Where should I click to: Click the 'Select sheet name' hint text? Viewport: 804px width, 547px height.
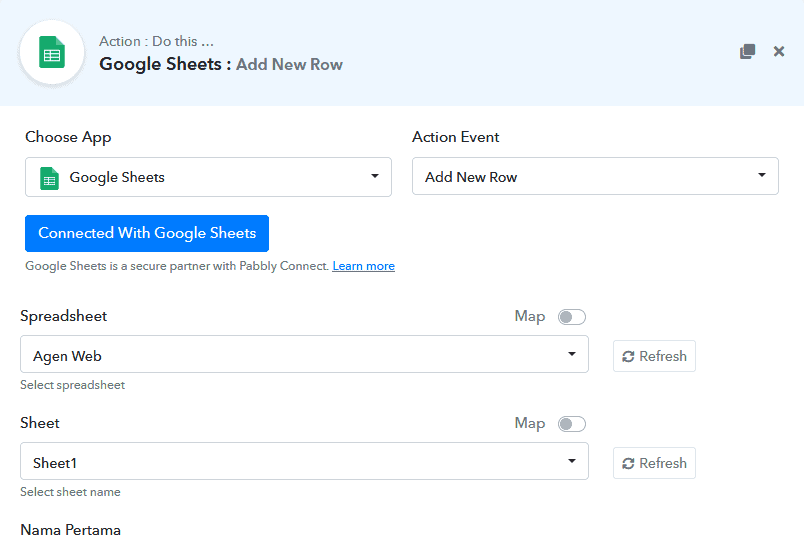coord(70,492)
